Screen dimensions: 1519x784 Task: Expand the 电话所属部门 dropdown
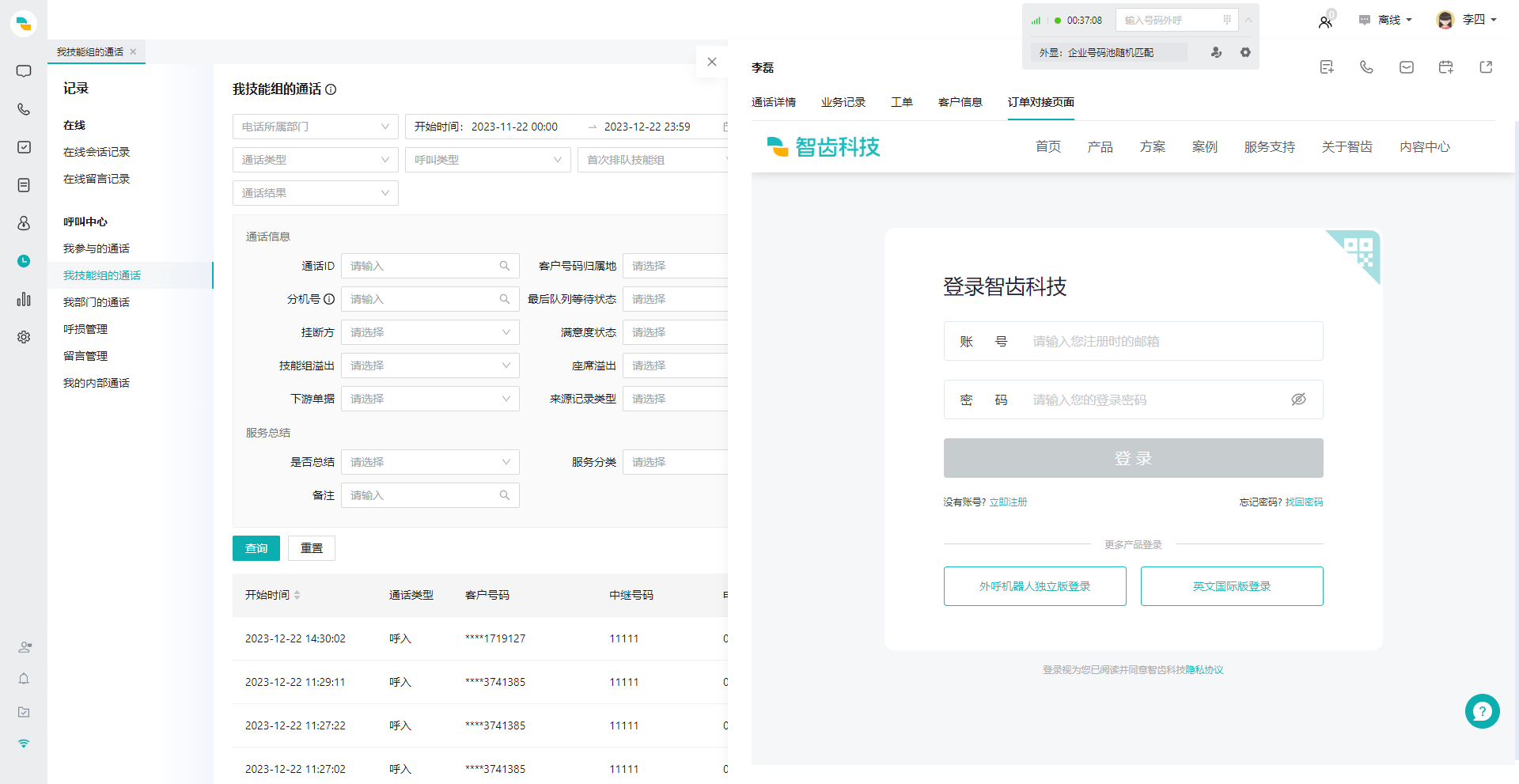click(x=316, y=127)
